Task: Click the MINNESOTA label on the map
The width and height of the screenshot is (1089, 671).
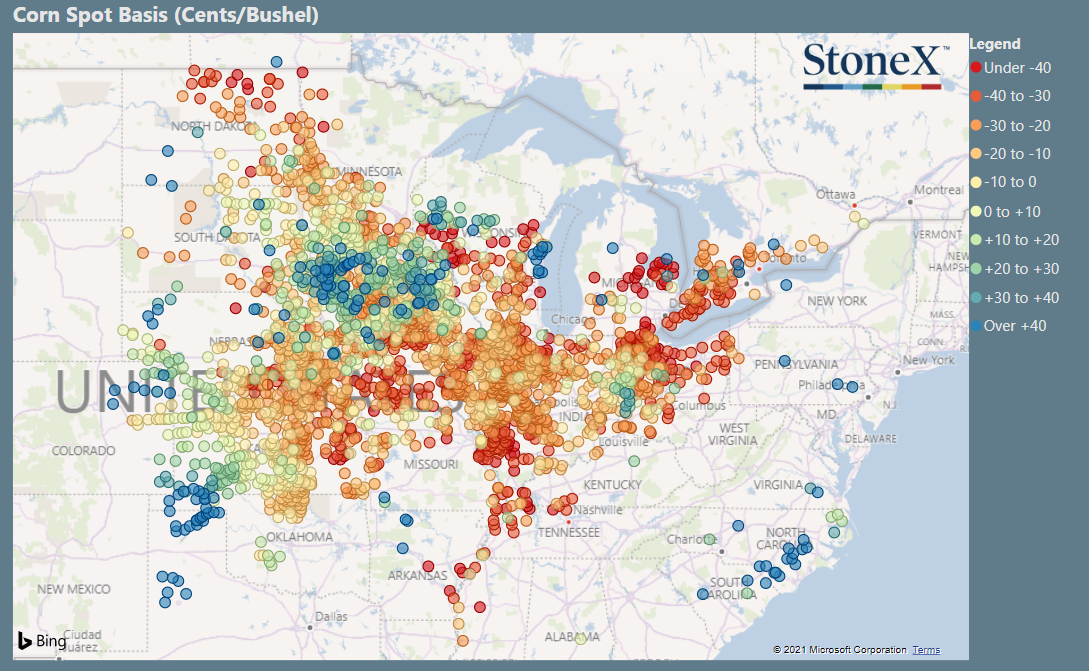Action: [x=369, y=172]
